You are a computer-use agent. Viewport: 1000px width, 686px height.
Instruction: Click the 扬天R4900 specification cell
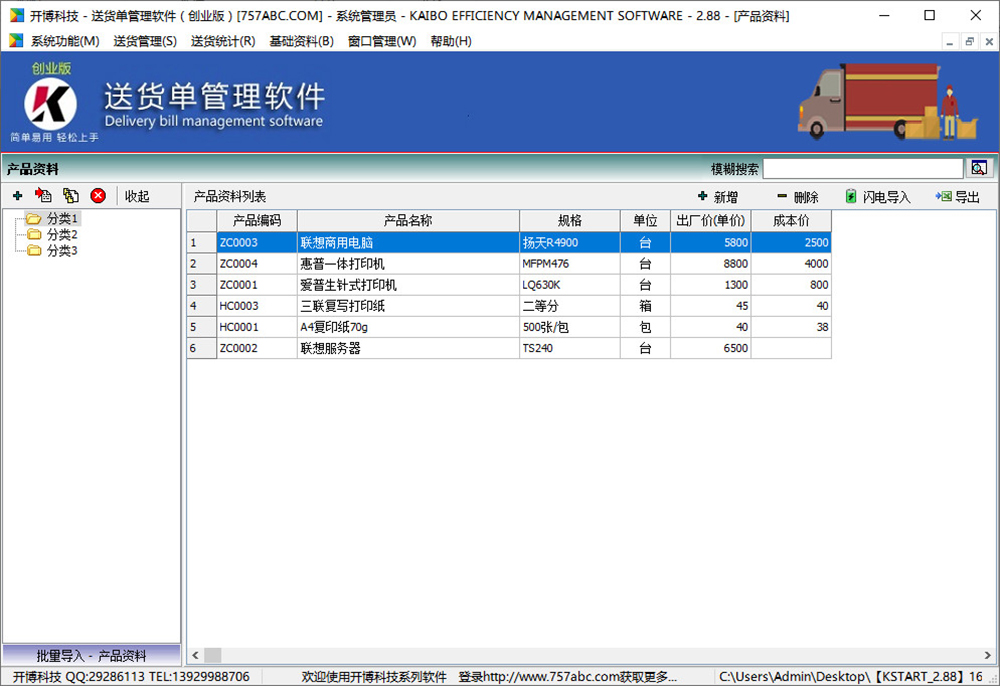570,242
